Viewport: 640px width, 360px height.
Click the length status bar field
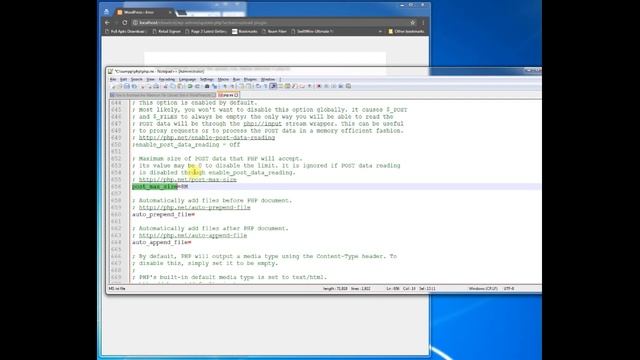click(x=335, y=289)
